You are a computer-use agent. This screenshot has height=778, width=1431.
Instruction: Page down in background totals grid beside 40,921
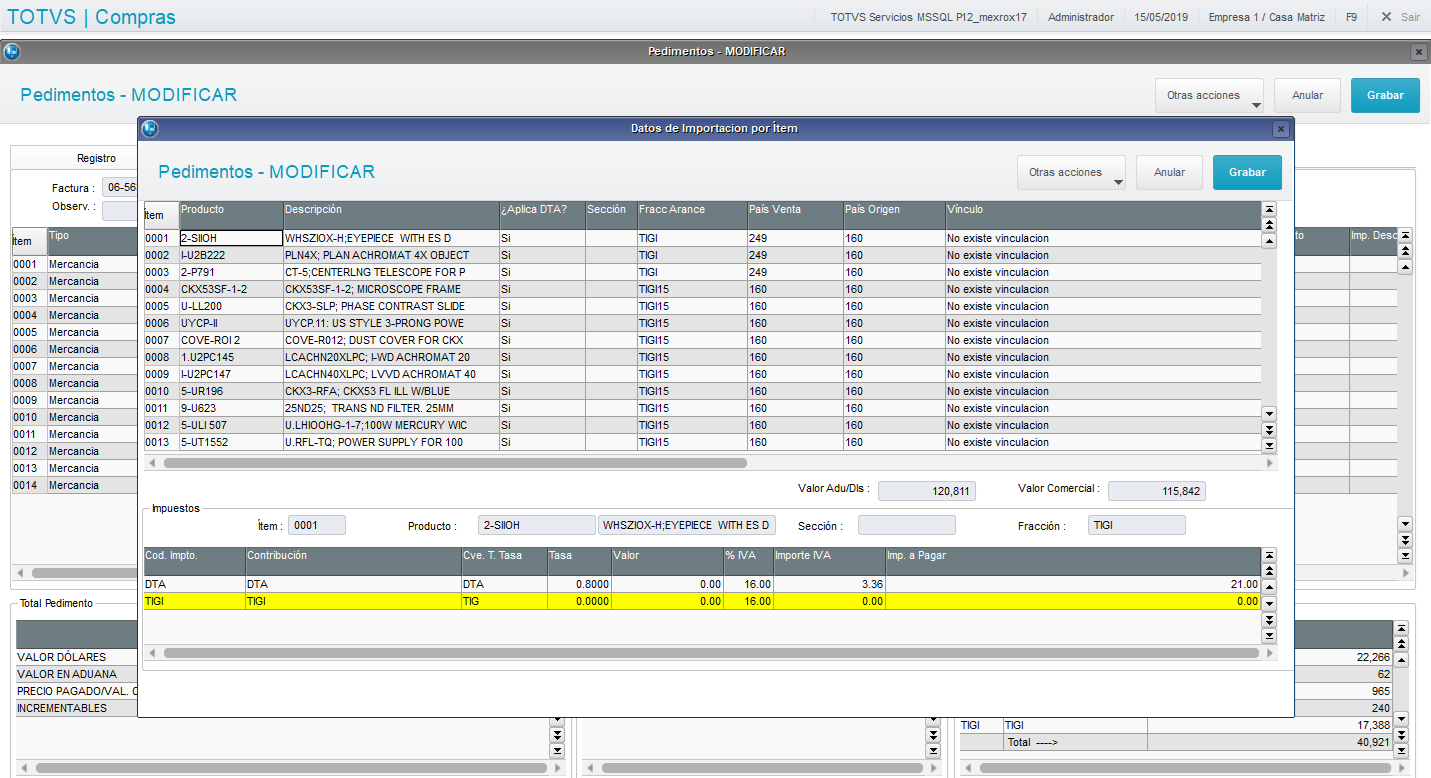1401,735
